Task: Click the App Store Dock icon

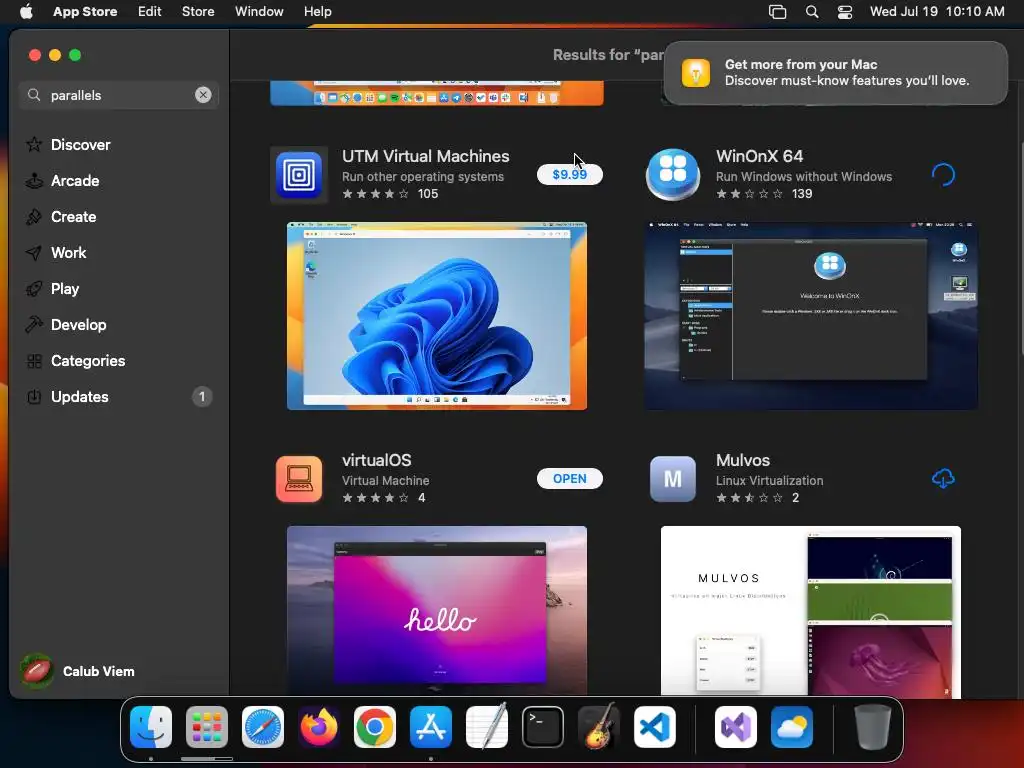Action: [x=431, y=726]
